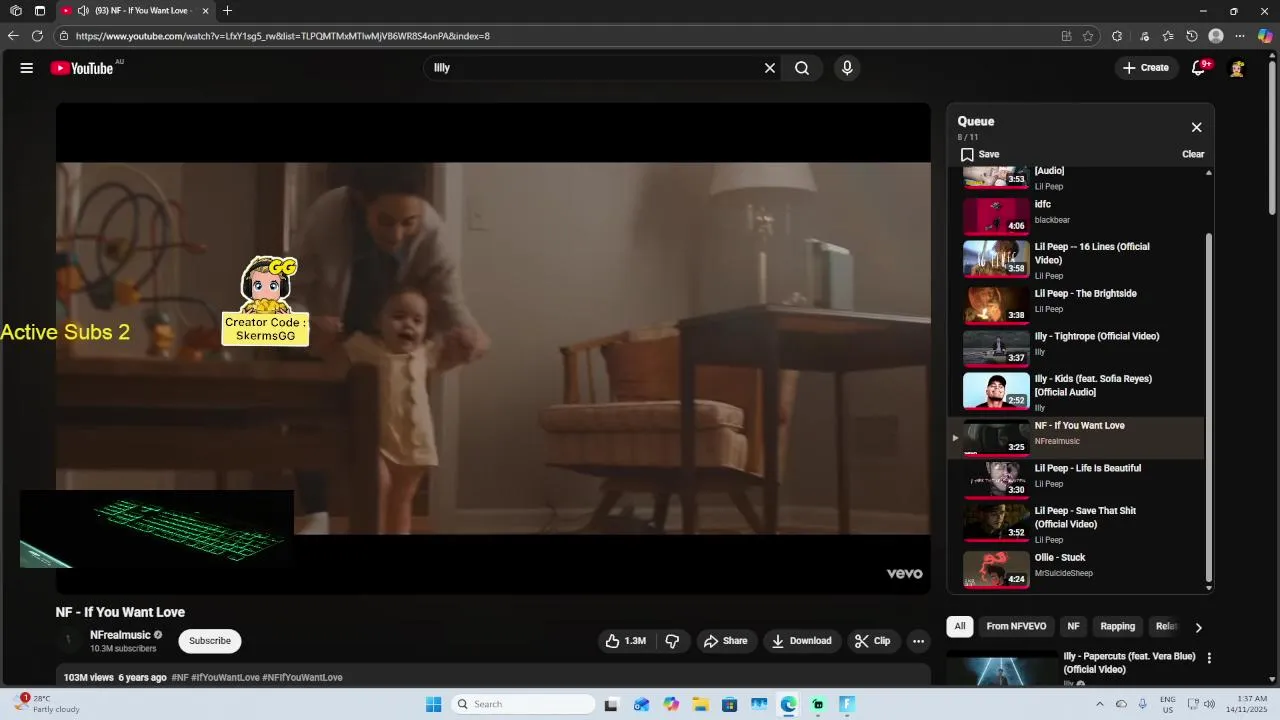Show more filter chips with arrow

click(1198, 627)
